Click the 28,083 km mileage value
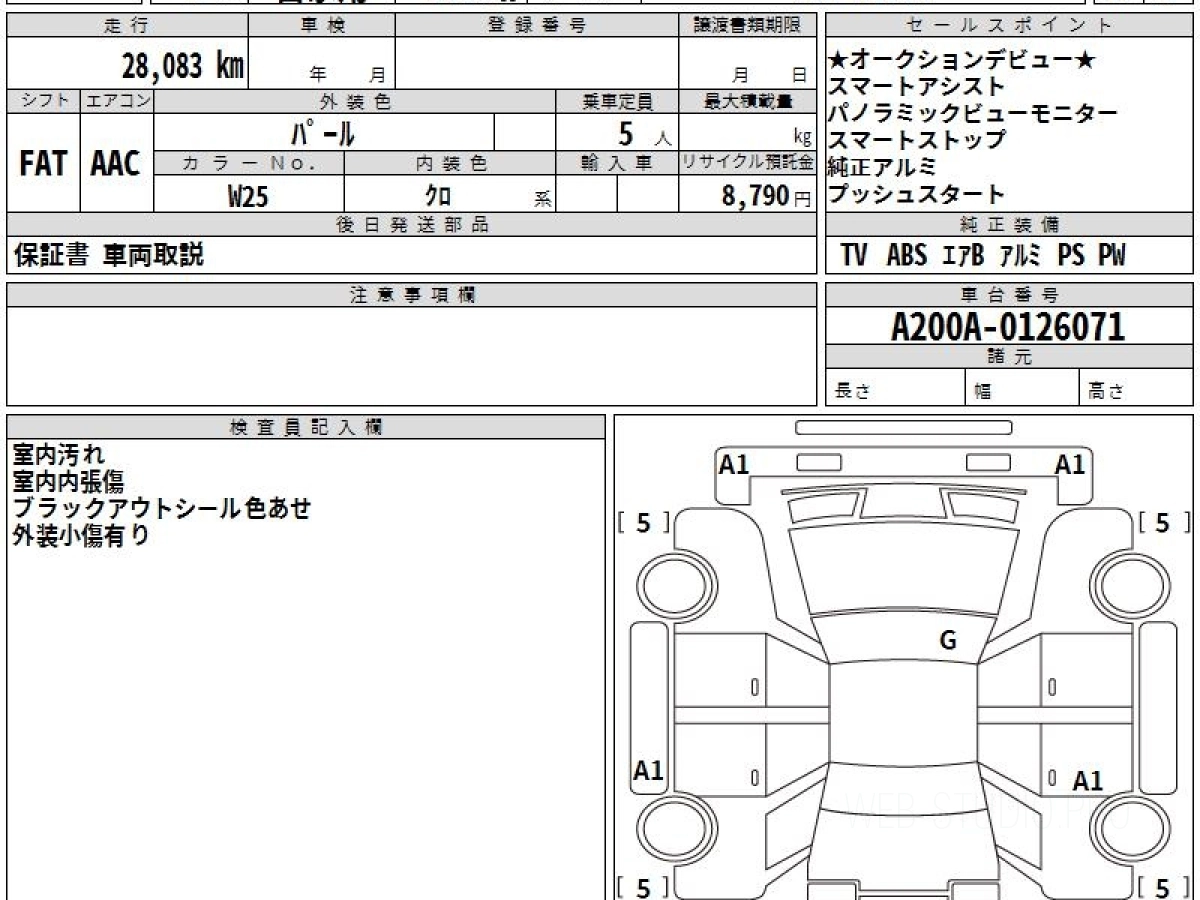 click(x=183, y=66)
